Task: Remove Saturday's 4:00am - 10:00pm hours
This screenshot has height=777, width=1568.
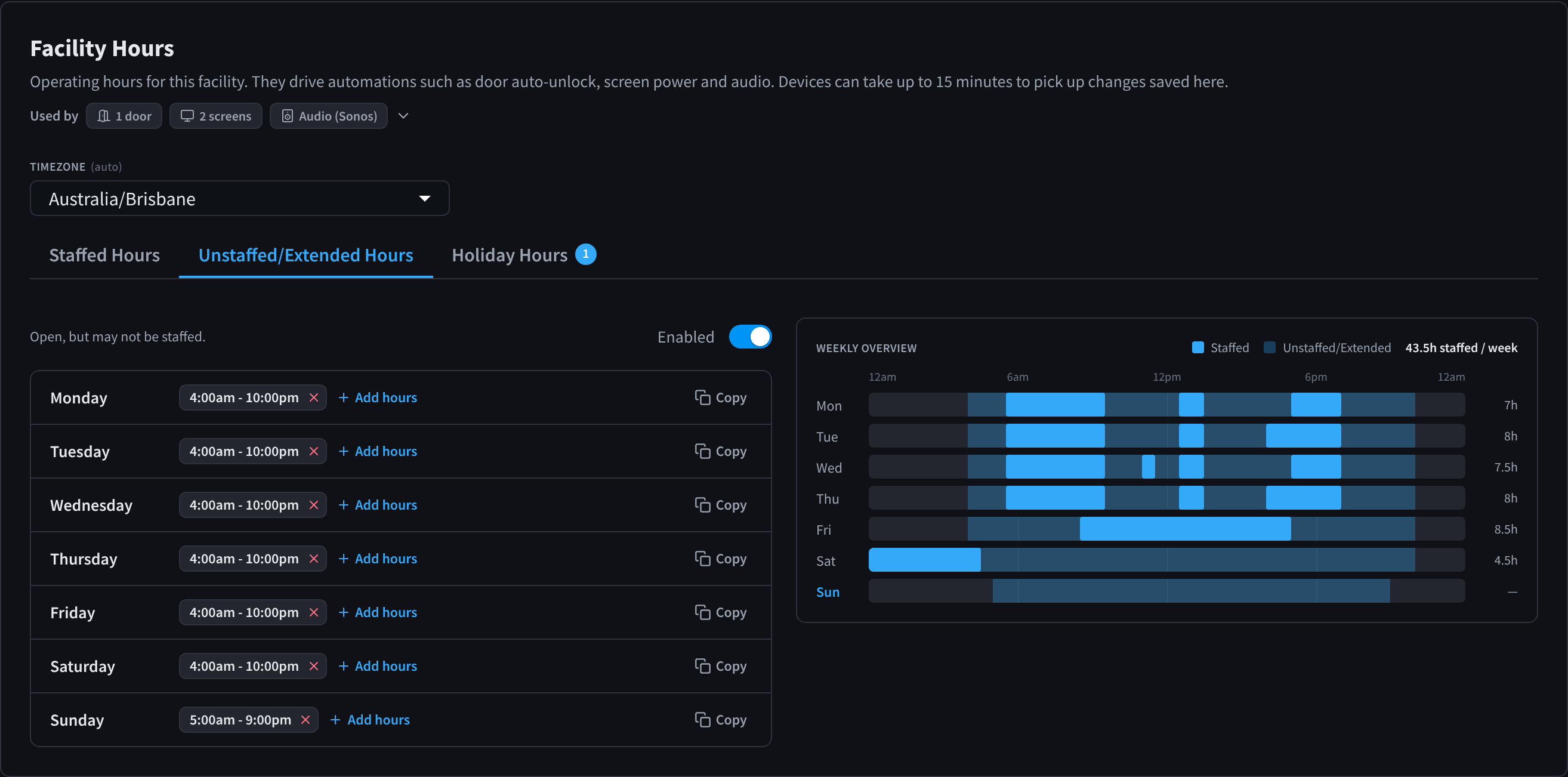Action: tap(313, 665)
